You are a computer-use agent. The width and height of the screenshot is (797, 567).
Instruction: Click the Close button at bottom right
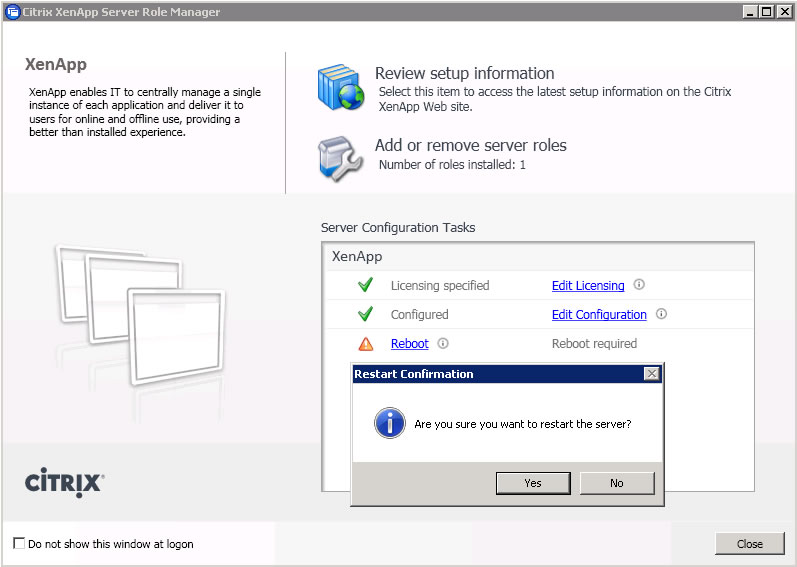point(750,544)
